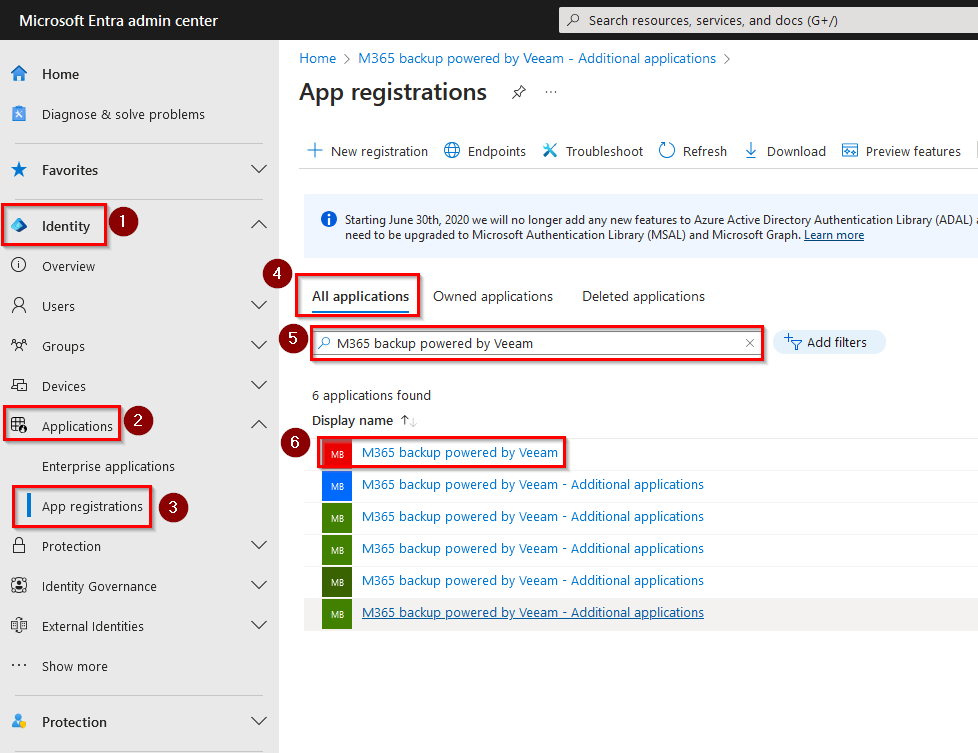Open the Learn more link

pyautogui.click(x=834, y=235)
